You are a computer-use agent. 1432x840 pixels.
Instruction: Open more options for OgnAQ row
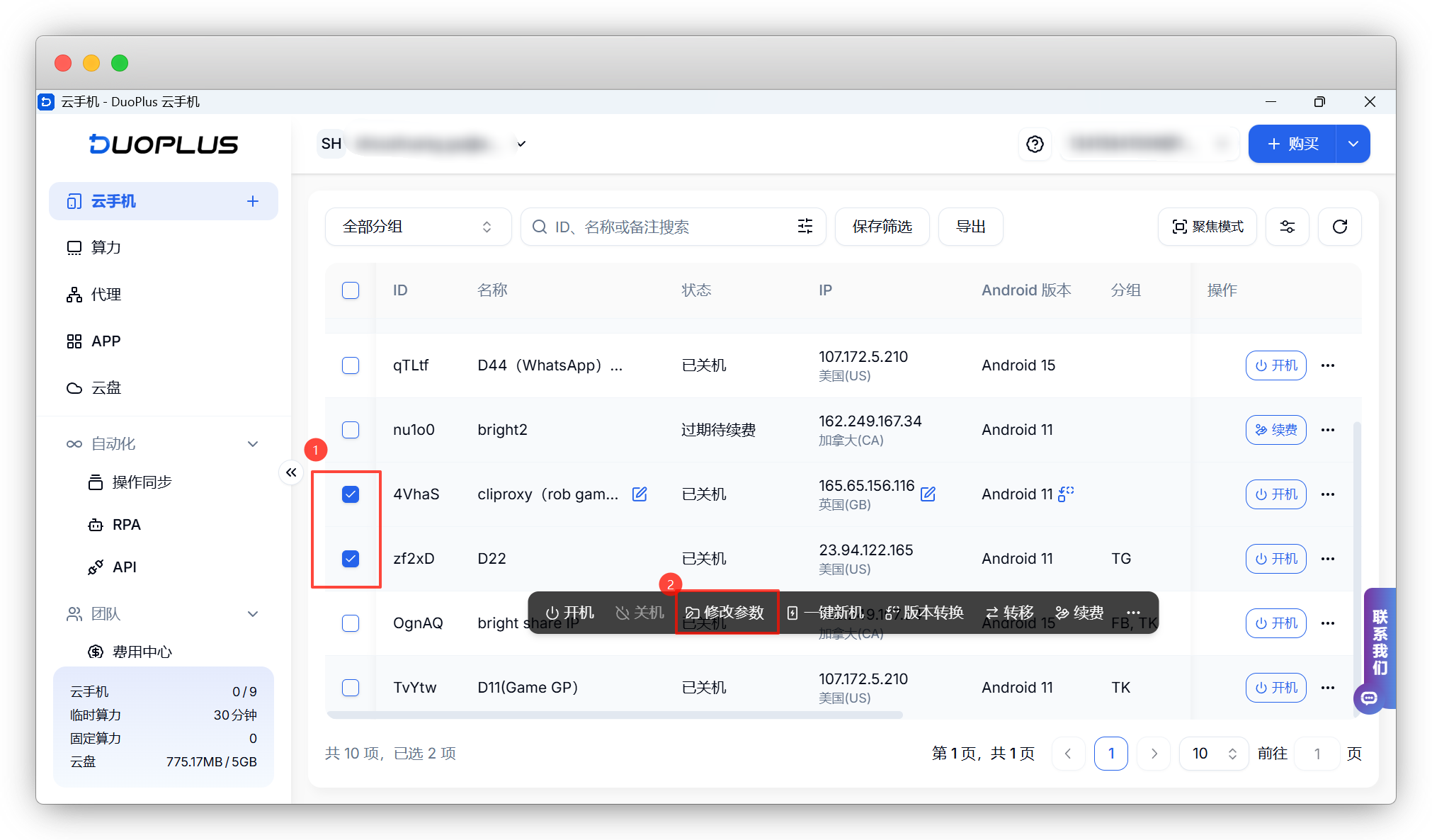pyautogui.click(x=1328, y=623)
